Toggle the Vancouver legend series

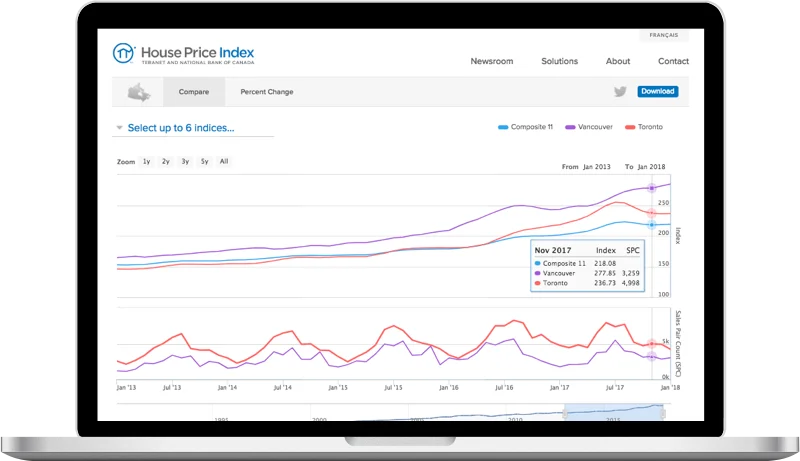coord(589,127)
